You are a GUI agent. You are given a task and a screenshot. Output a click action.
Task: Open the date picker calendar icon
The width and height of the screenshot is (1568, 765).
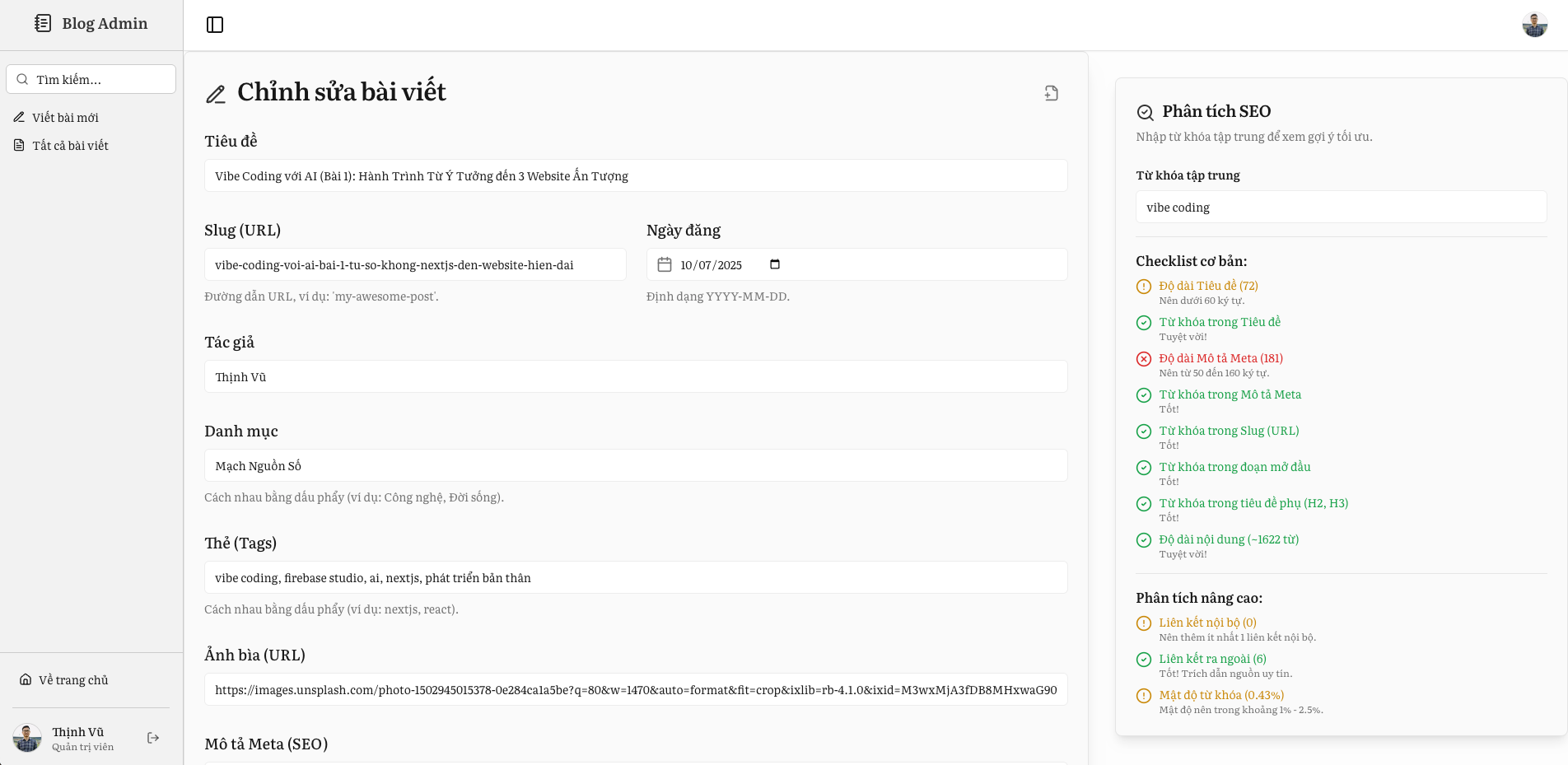pos(774,264)
